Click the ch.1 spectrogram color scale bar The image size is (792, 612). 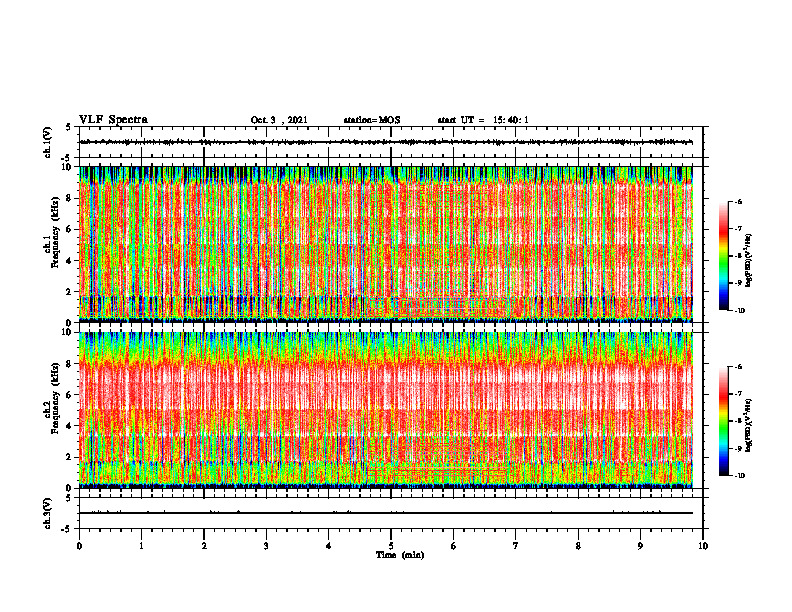tap(723, 256)
